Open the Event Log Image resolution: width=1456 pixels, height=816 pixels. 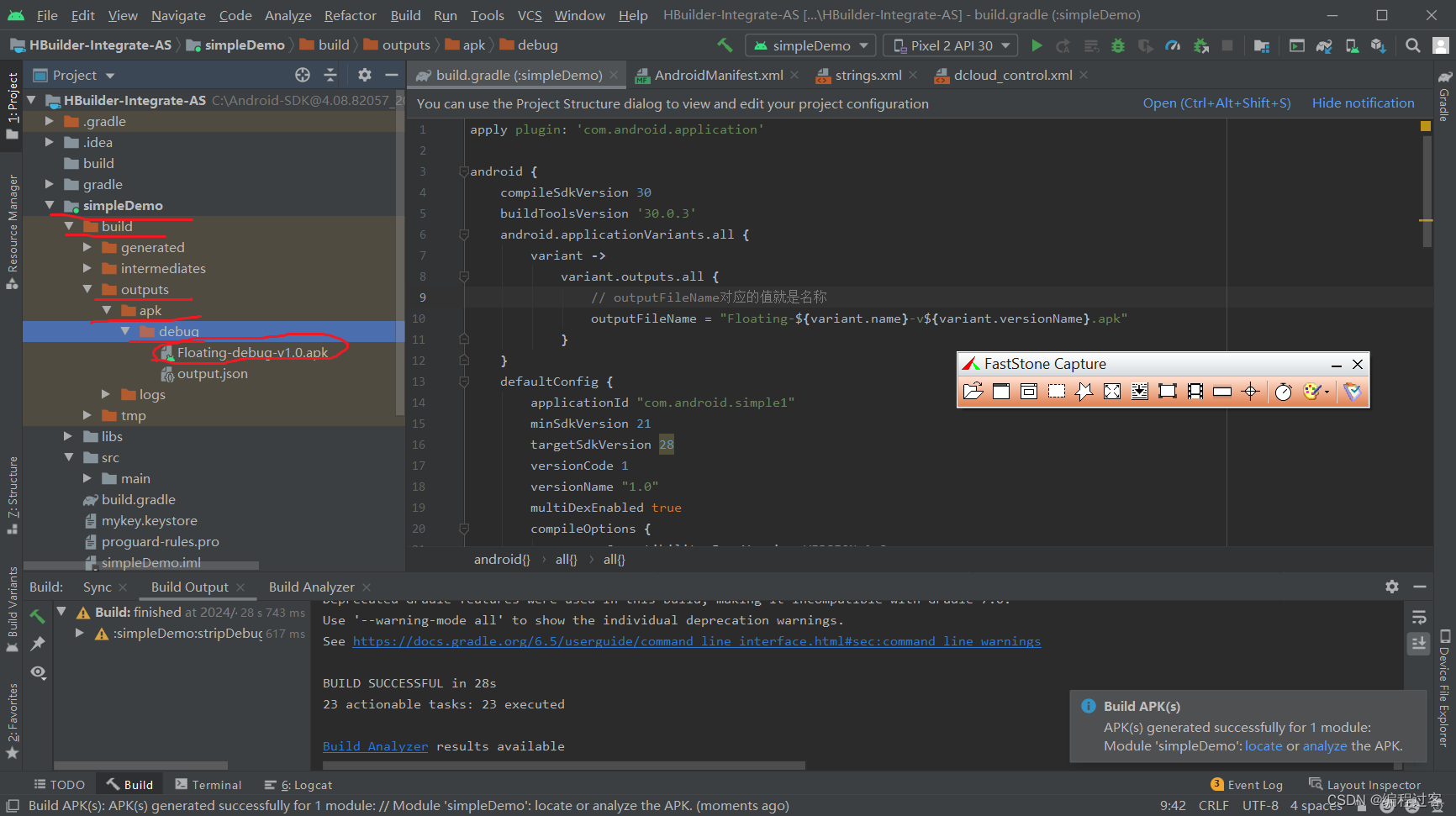(x=1247, y=785)
